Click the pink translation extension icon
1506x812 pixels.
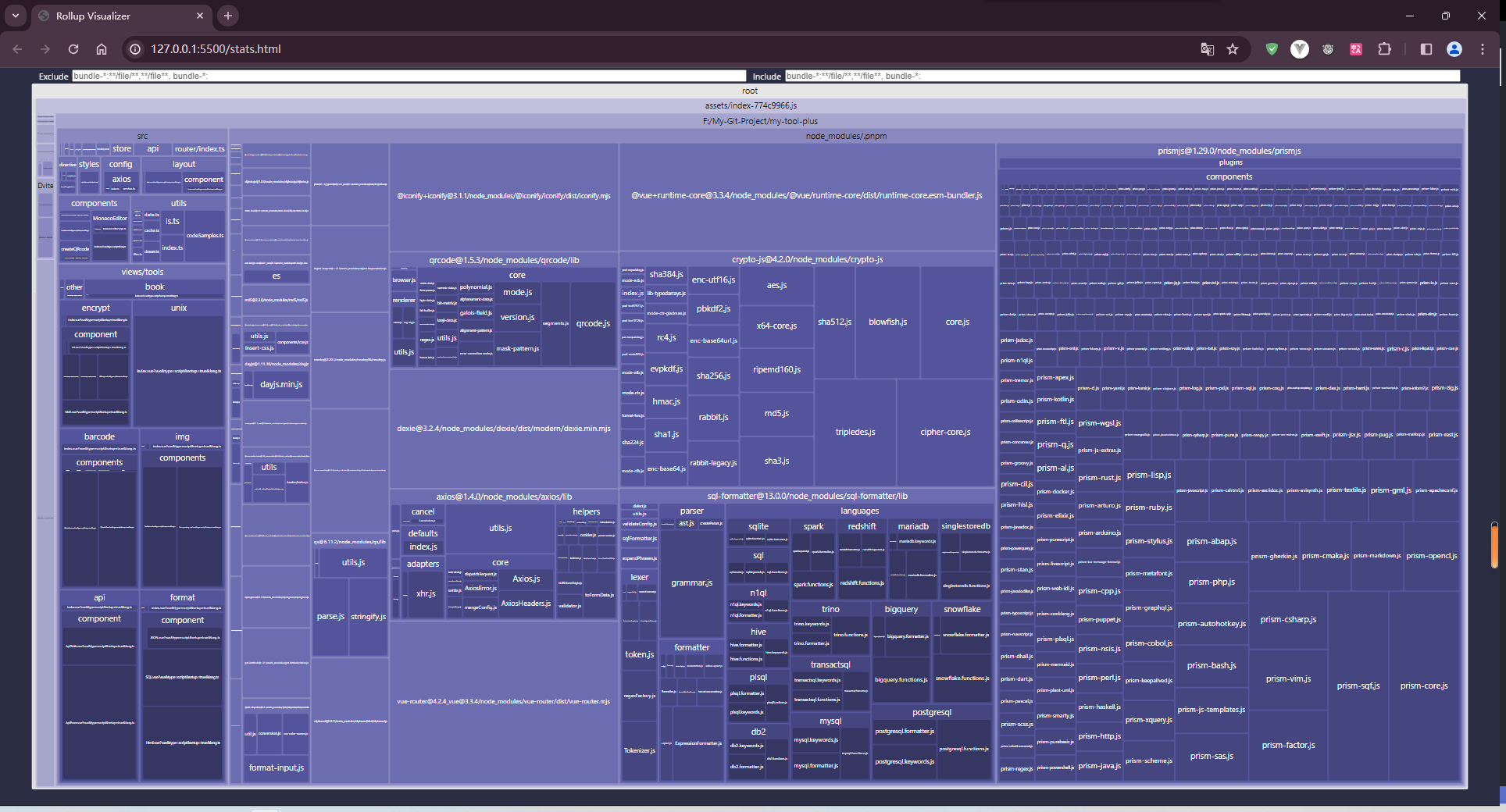(1356, 49)
